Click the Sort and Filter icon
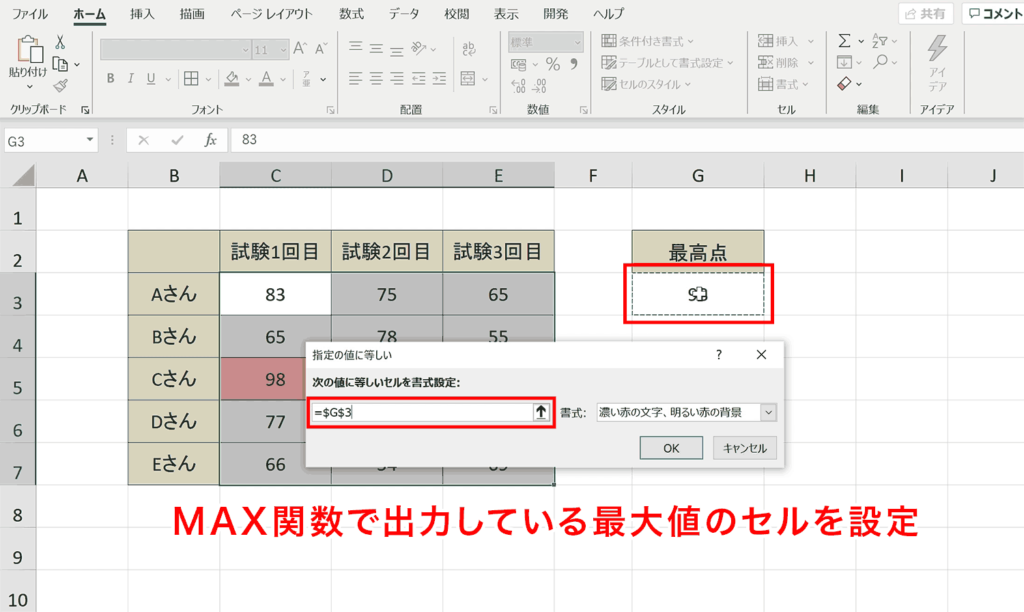The width and height of the screenshot is (1024, 612). 880,42
